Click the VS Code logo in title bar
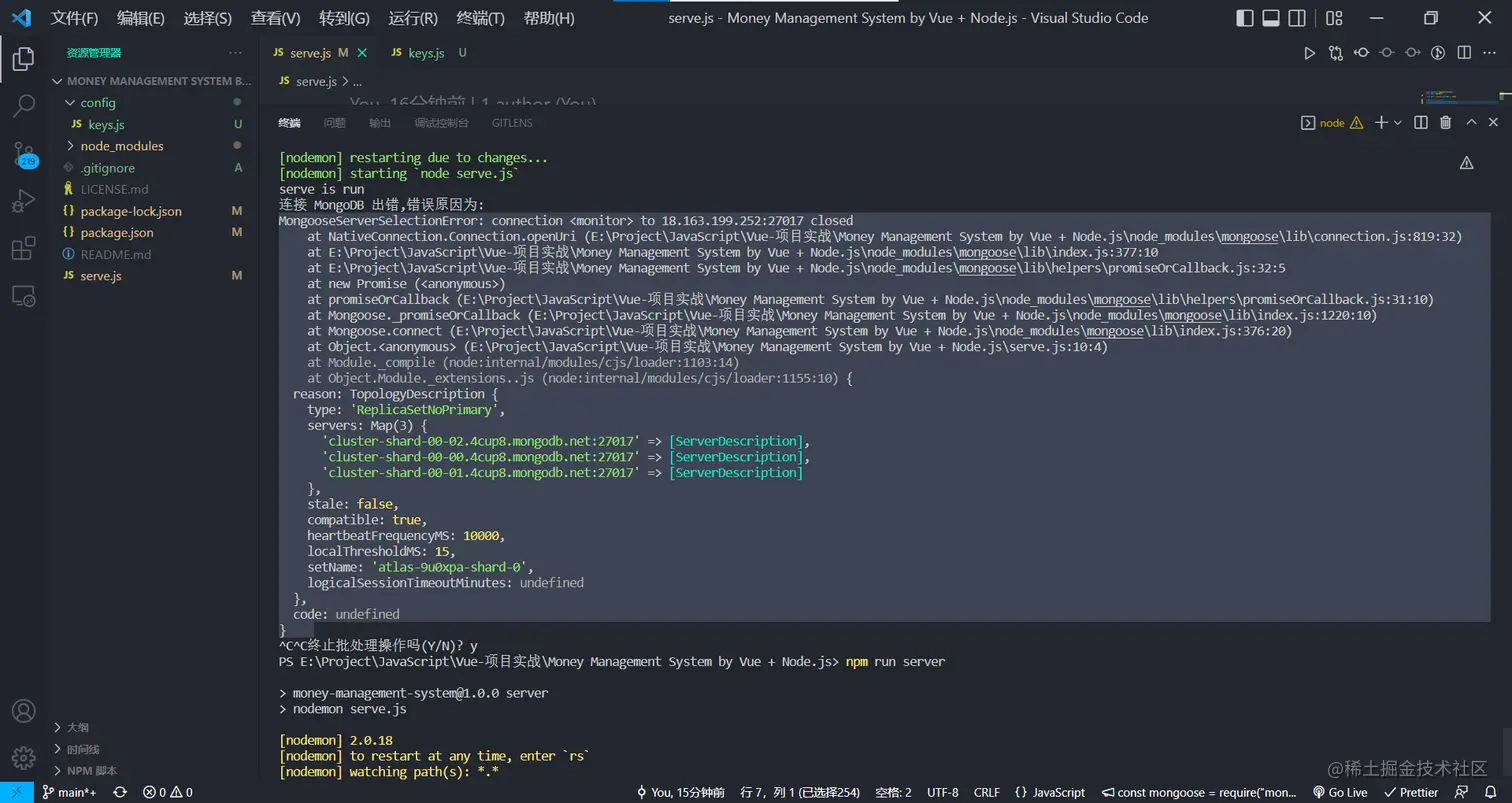This screenshot has height=803, width=1512. [x=22, y=18]
